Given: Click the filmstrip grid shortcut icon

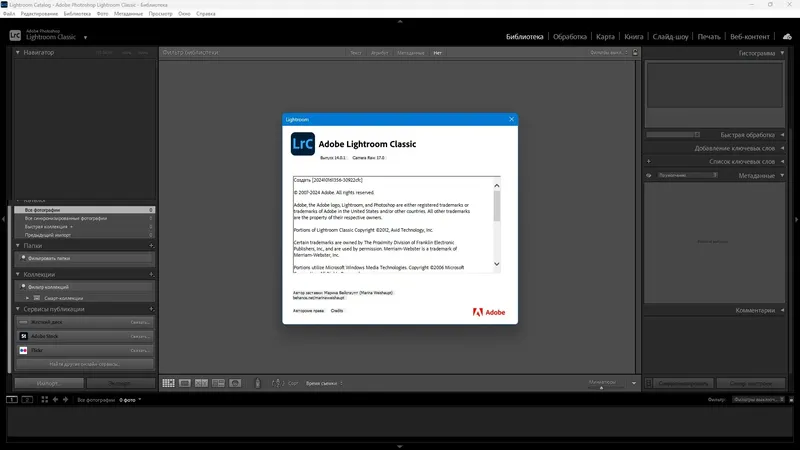Looking at the screenshot, I should pos(44,399).
